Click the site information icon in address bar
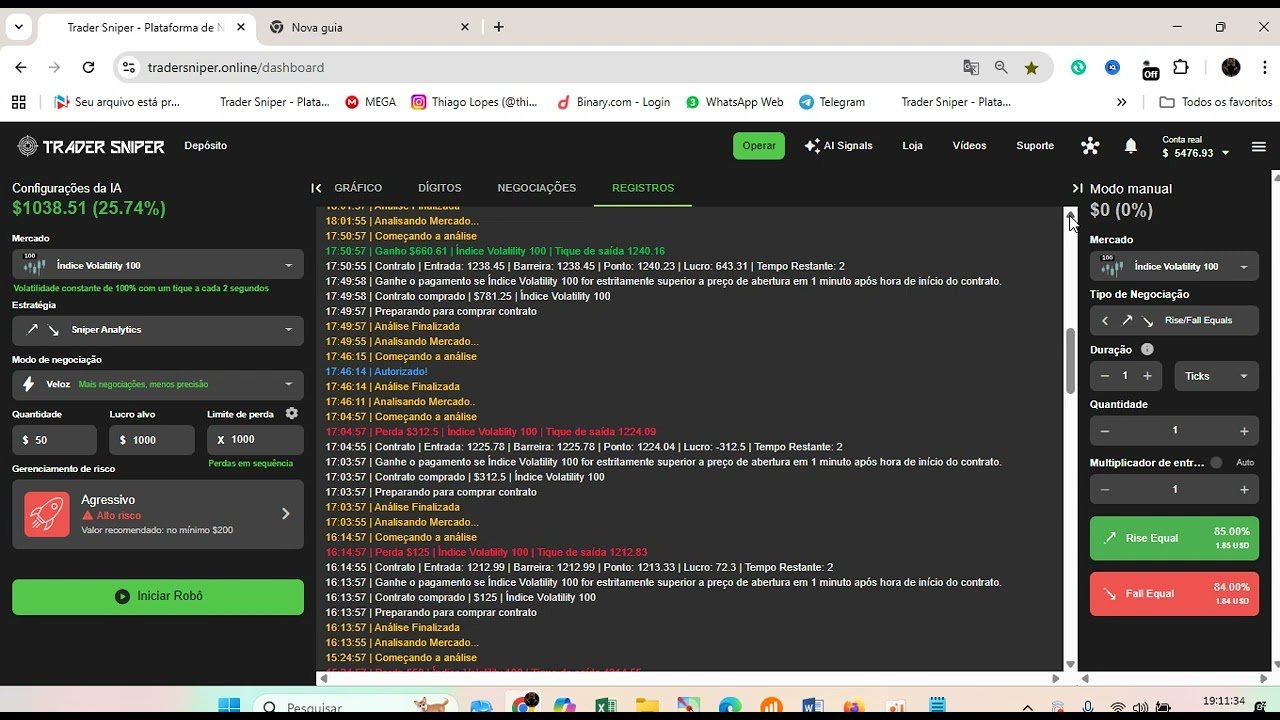1280x720 pixels. click(128, 67)
